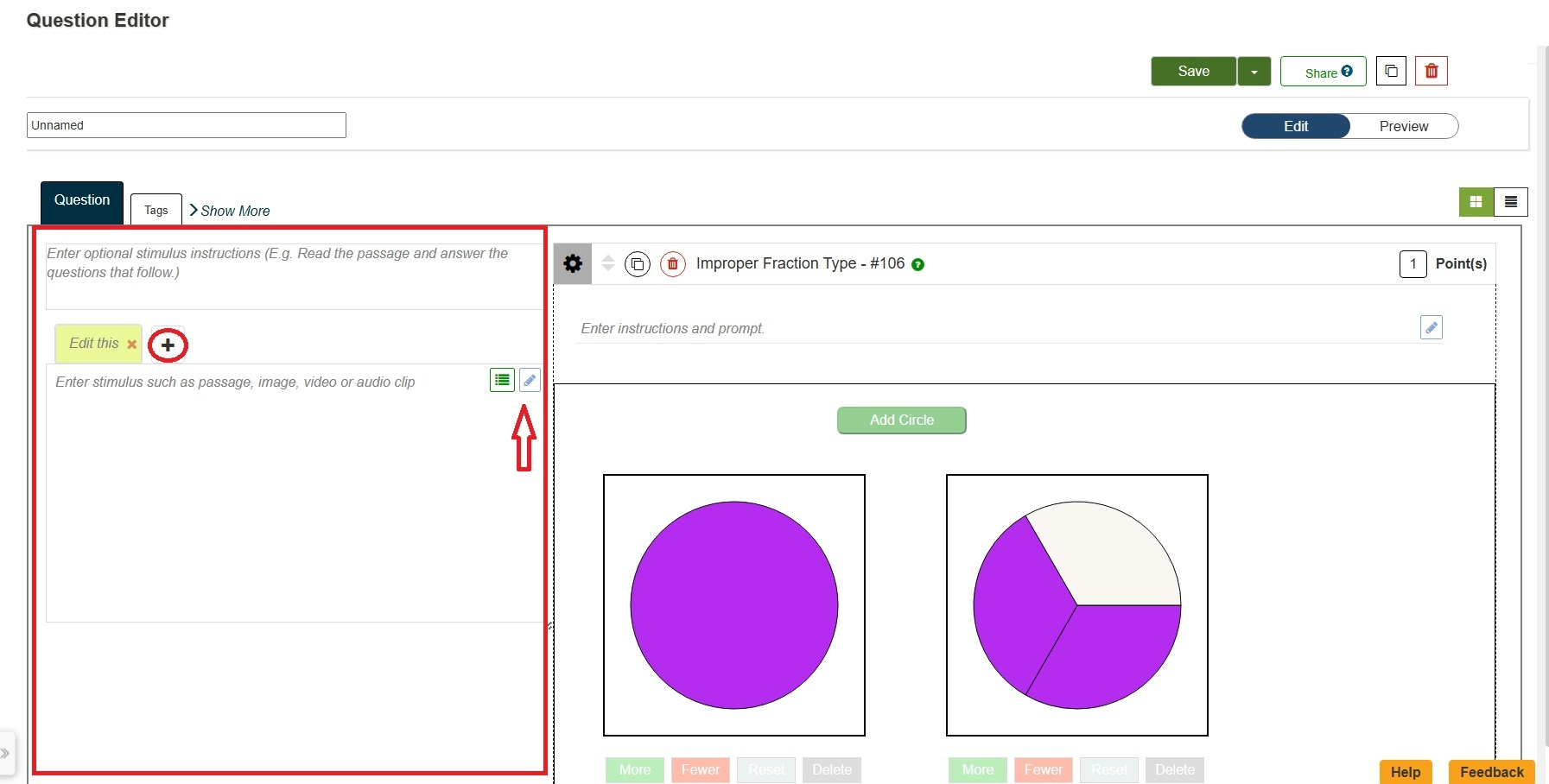Switch to Edit mode
The height and width of the screenshot is (784, 1549).
point(1296,126)
